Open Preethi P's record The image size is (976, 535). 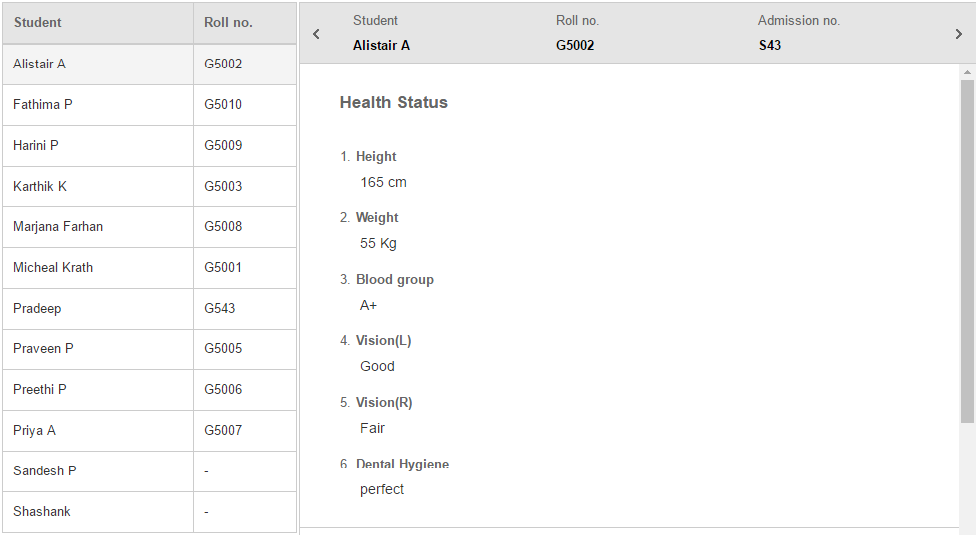coord(40,390)
